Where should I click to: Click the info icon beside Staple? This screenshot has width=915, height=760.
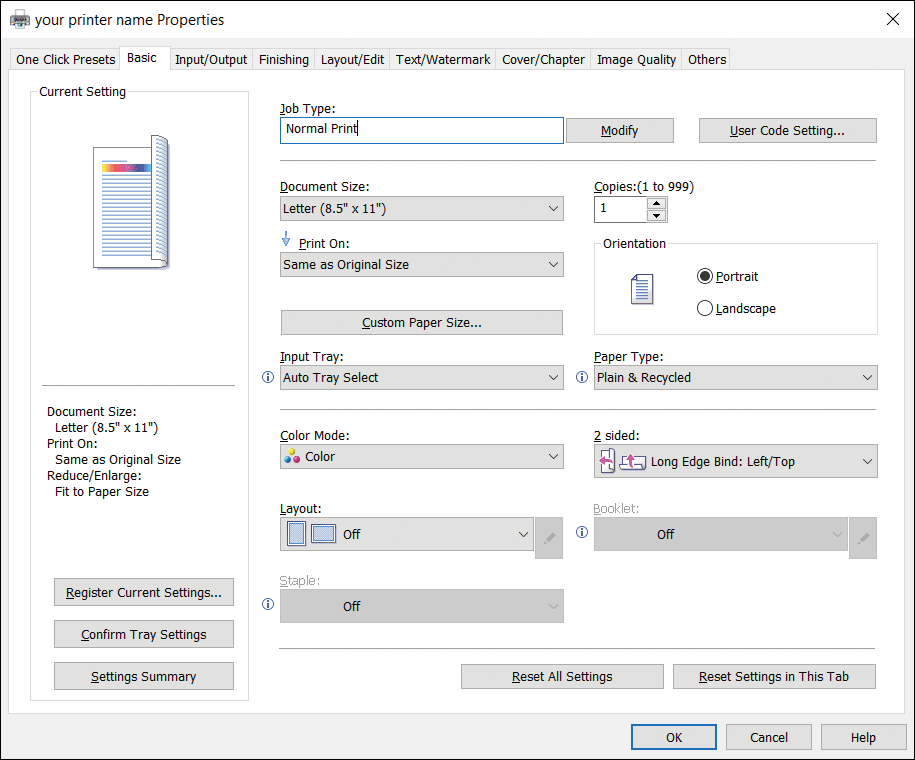click(x=267, y=605)
